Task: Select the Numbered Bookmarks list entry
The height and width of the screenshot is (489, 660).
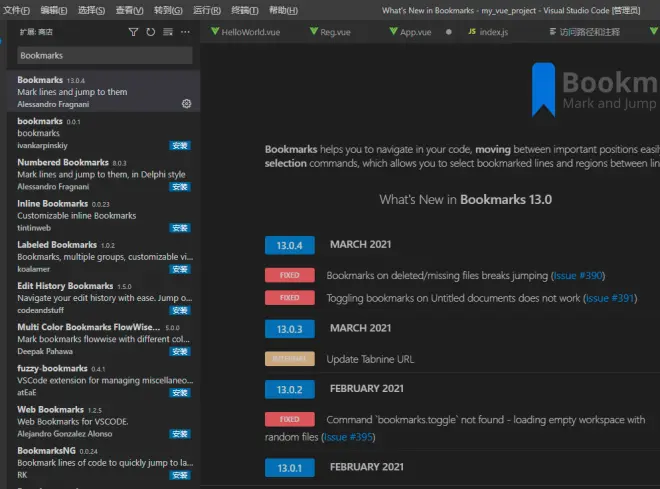Action: pyautogui.click(x=104, y=174)
